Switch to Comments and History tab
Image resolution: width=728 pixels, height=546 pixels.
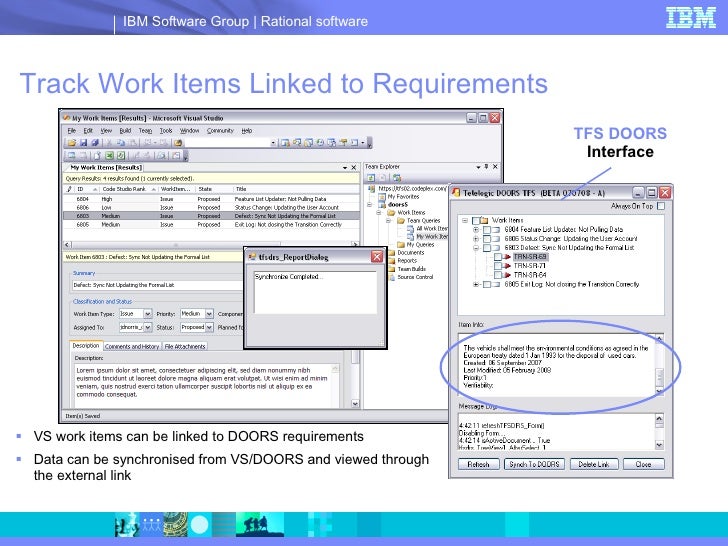[x=132, y=347]
